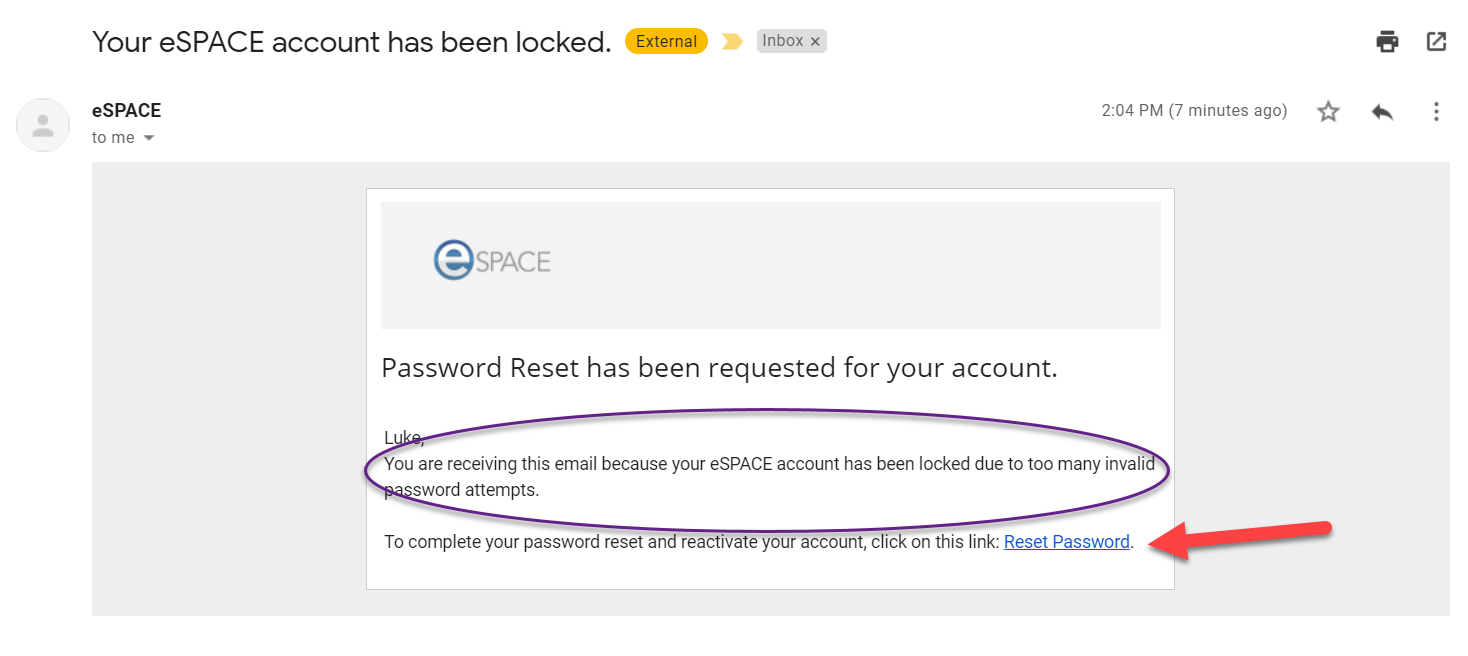Expand recipient details arrow beside "to me"
1468x656 pixels.
tap(149, 138)
